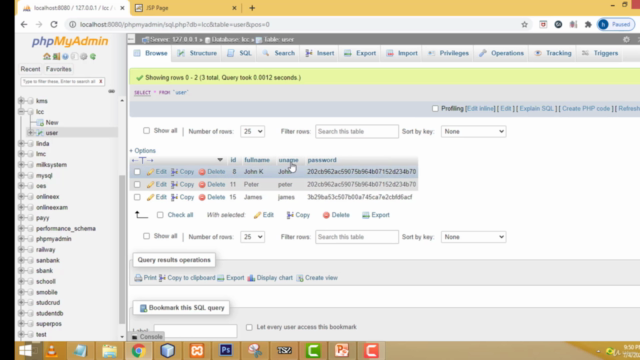The width and height of the screenshot is (640, 360).
Task: Open the Operations tab
Action: click(502, 53)
